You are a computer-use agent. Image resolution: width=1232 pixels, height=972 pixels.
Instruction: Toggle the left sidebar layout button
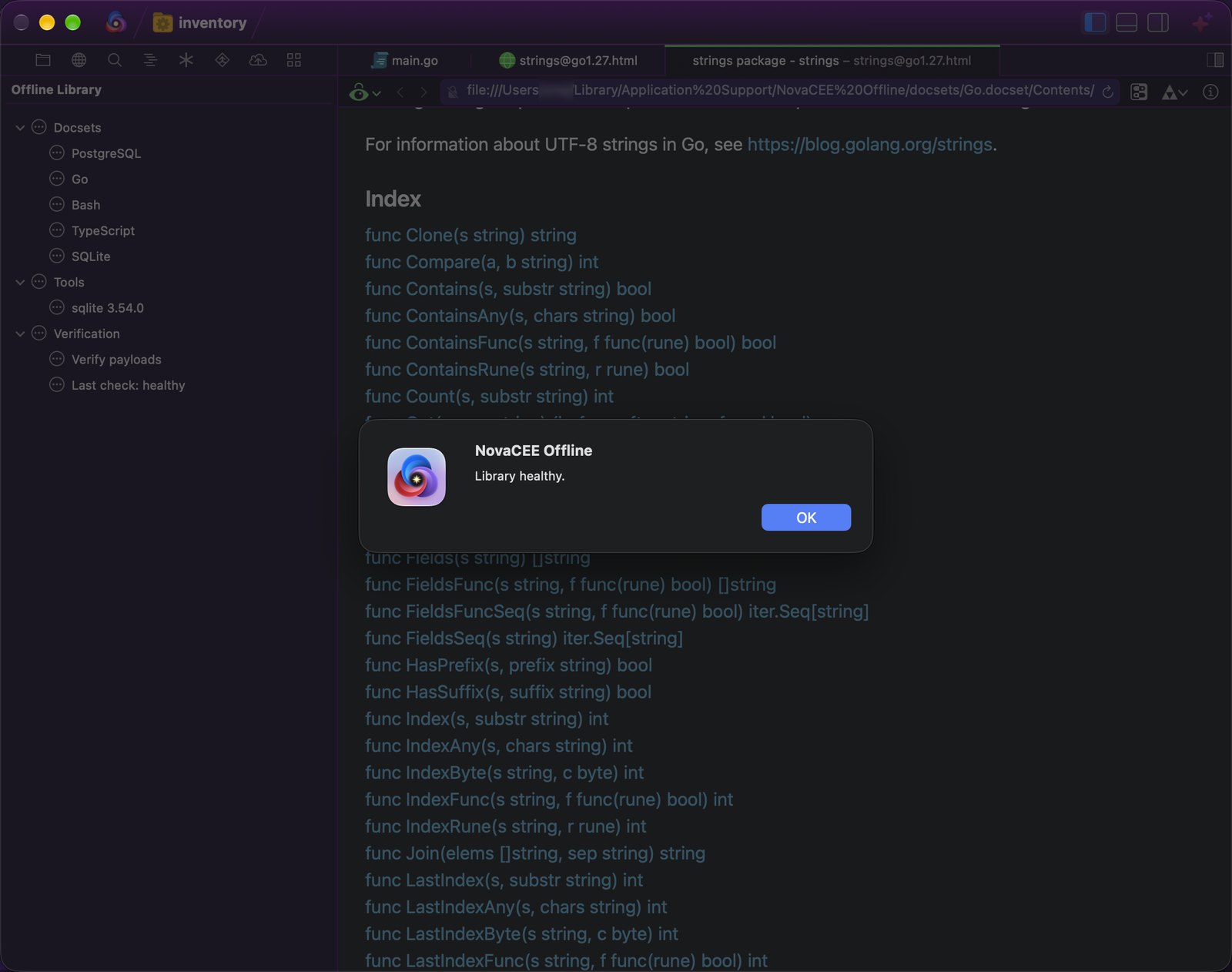click(1095, 22)
